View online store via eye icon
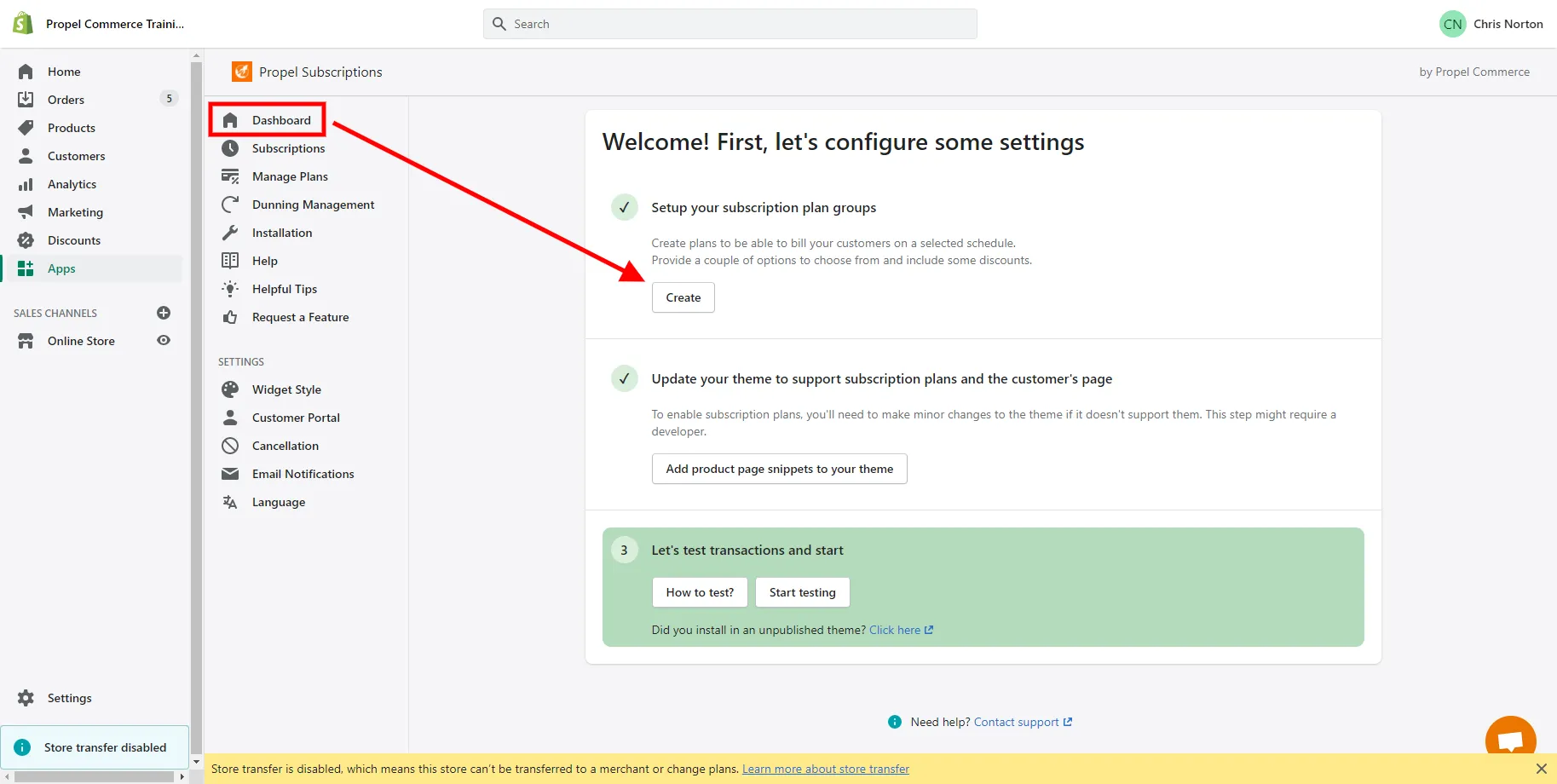 164,340
